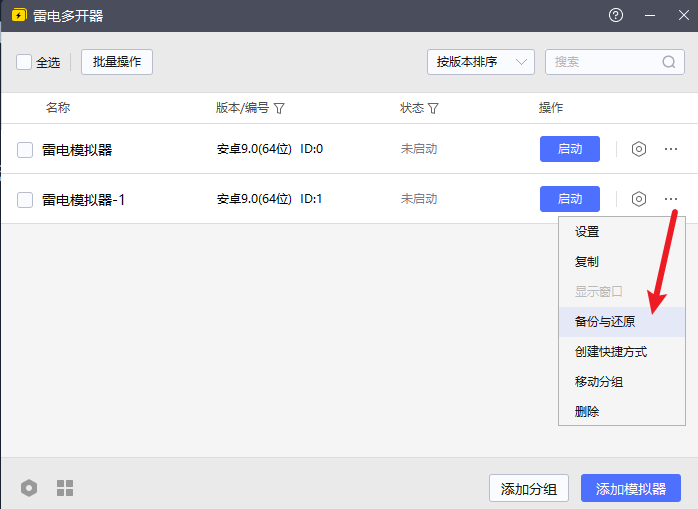
Task: Click the 操作 column header
Action: click(551, 108)
